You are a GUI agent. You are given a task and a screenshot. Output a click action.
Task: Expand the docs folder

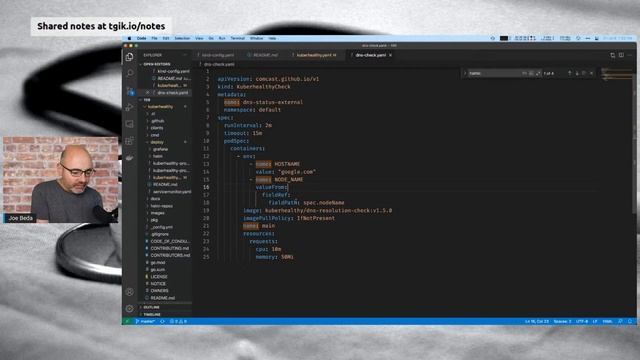pyautogui.click(x=155, y=199)
